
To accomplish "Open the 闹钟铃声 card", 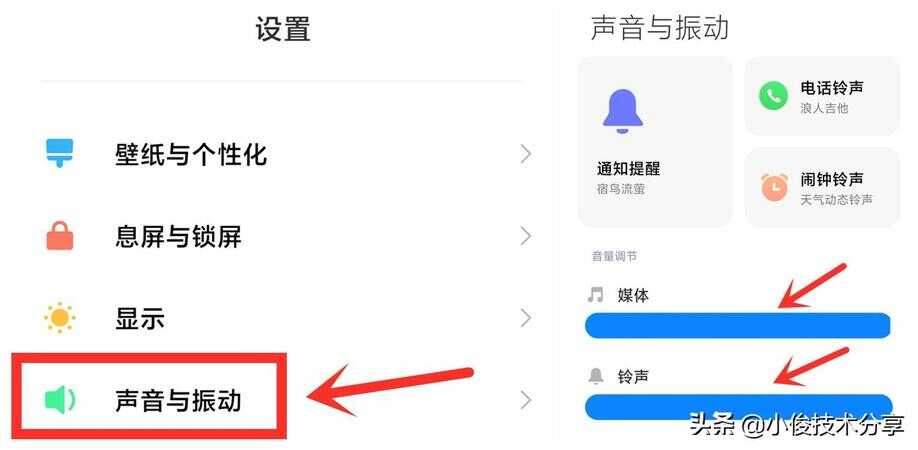I will [x=822, y=187].
